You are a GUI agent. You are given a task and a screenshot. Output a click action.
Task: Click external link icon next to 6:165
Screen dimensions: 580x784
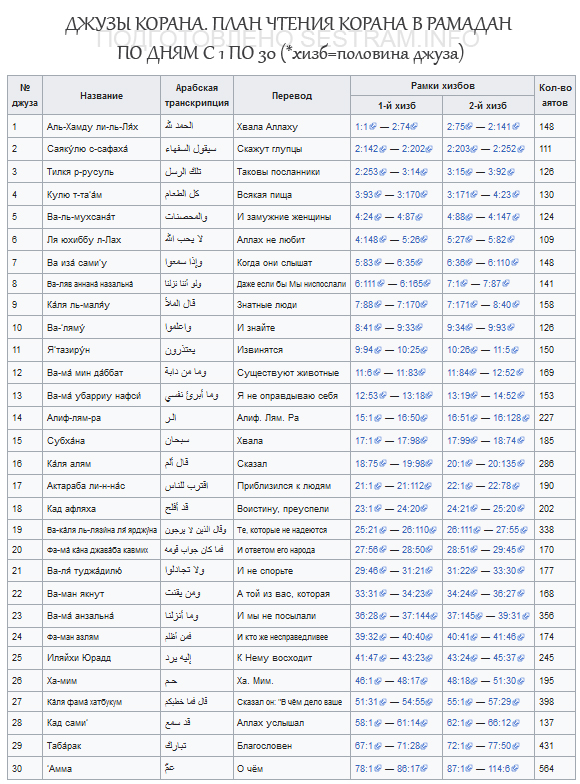tap(426, 284)
